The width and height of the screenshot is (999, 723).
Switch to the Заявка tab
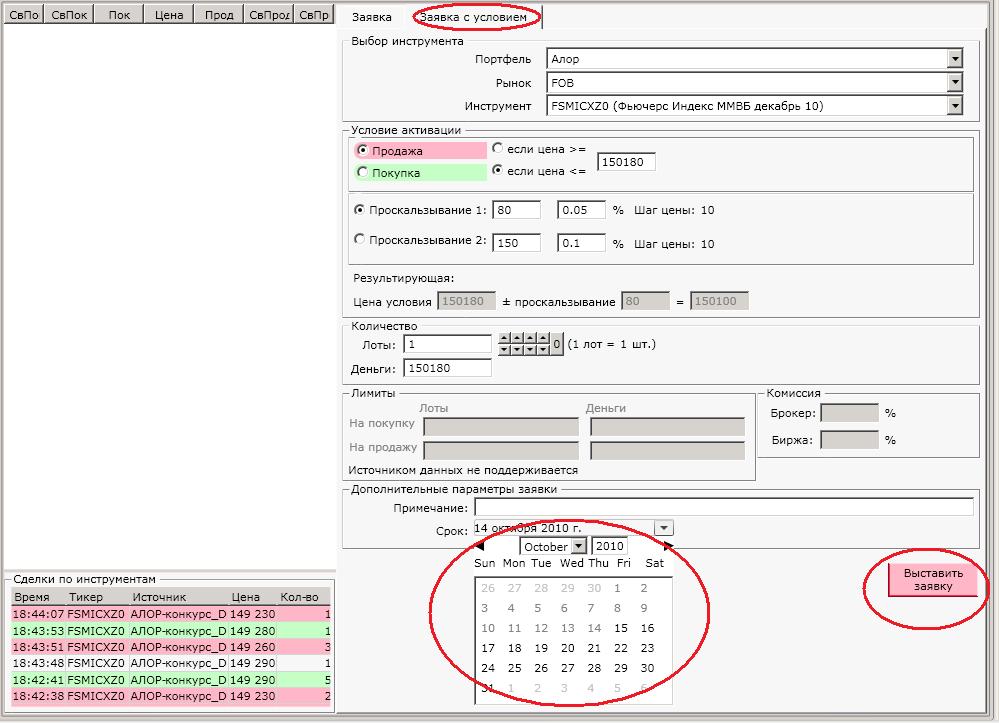tap(372, 17)
